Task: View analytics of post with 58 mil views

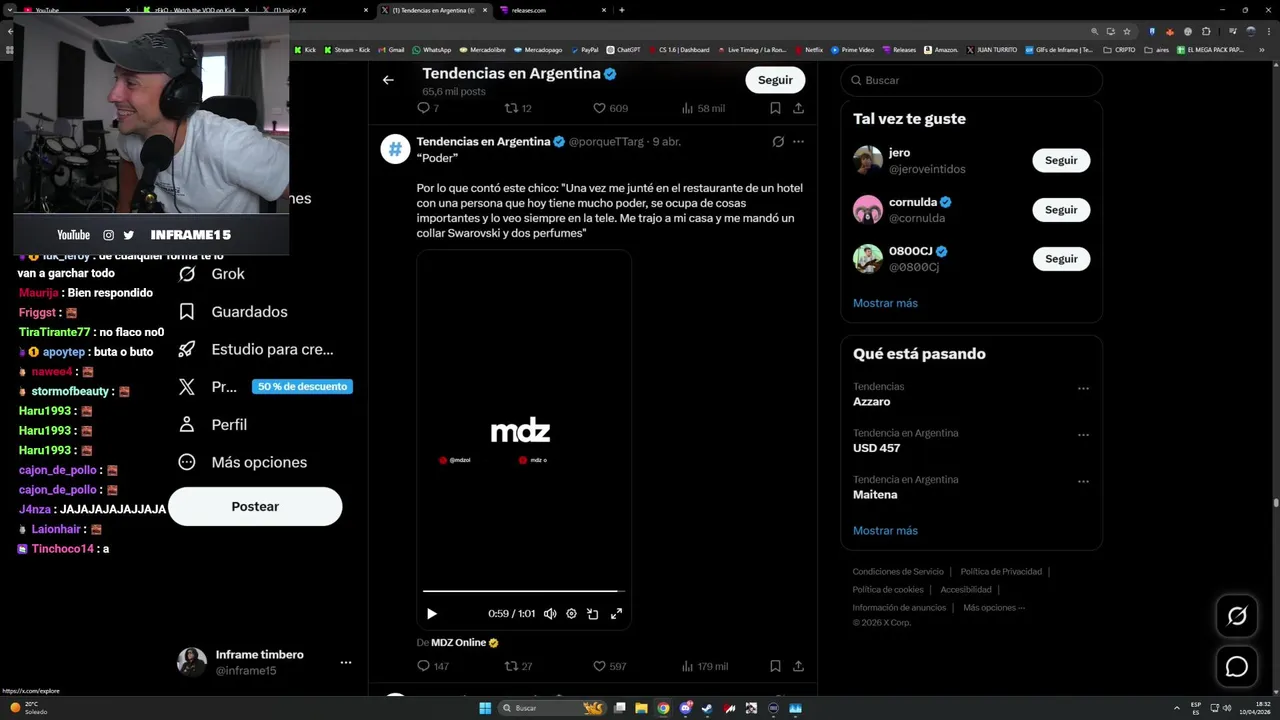Action: [x=703, y=108]
